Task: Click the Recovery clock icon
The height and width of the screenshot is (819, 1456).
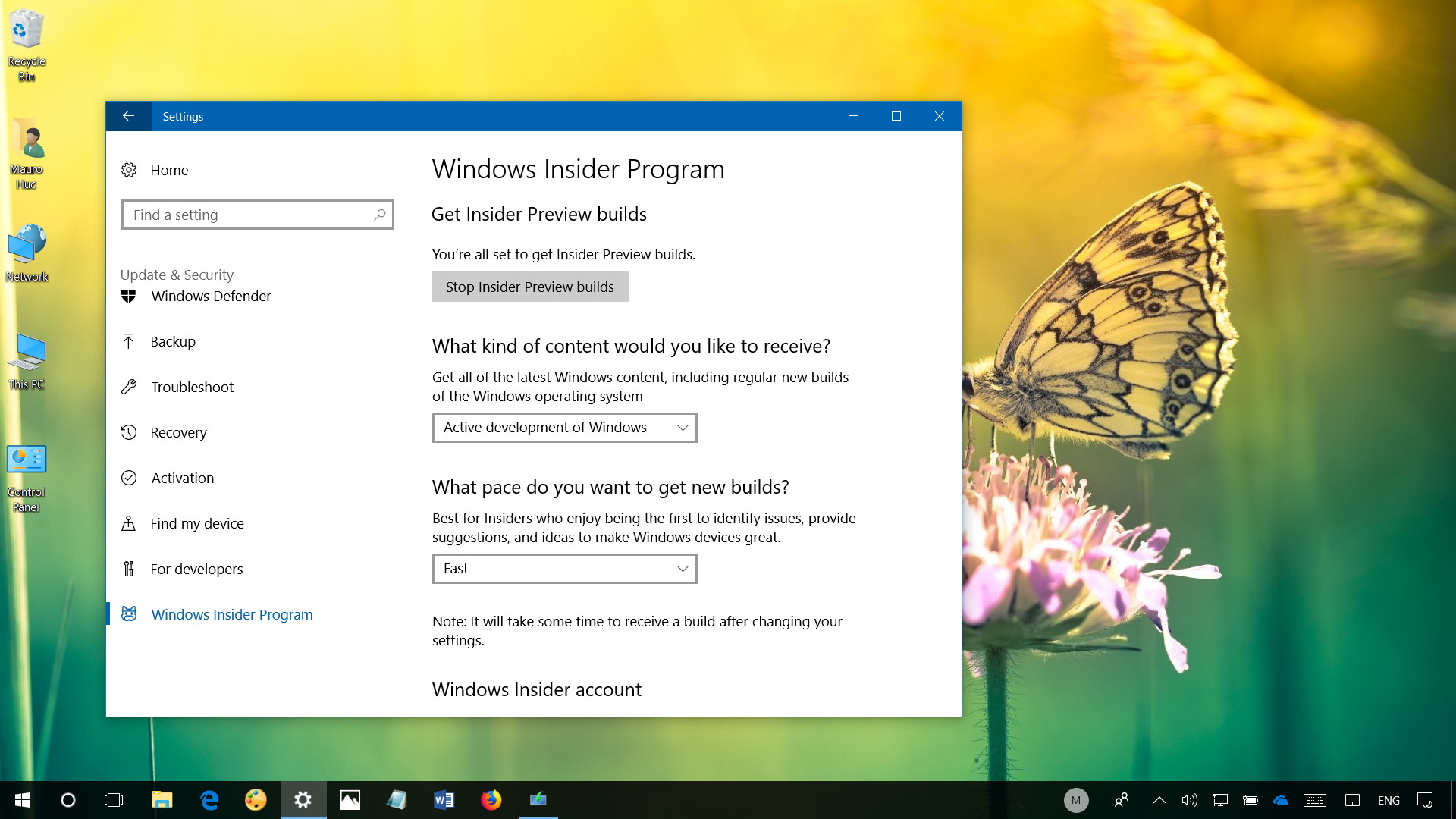Action: tap(129, 432)
